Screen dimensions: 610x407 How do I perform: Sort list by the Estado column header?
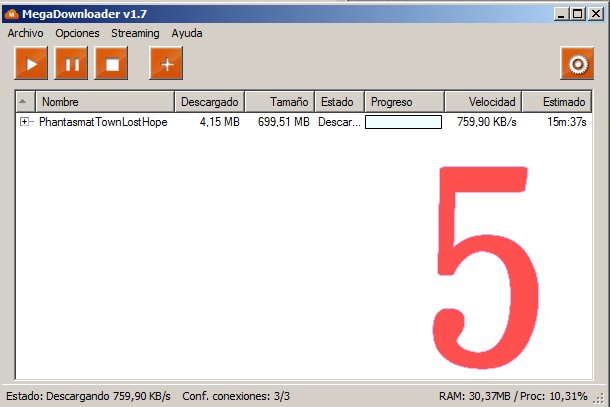340,102
